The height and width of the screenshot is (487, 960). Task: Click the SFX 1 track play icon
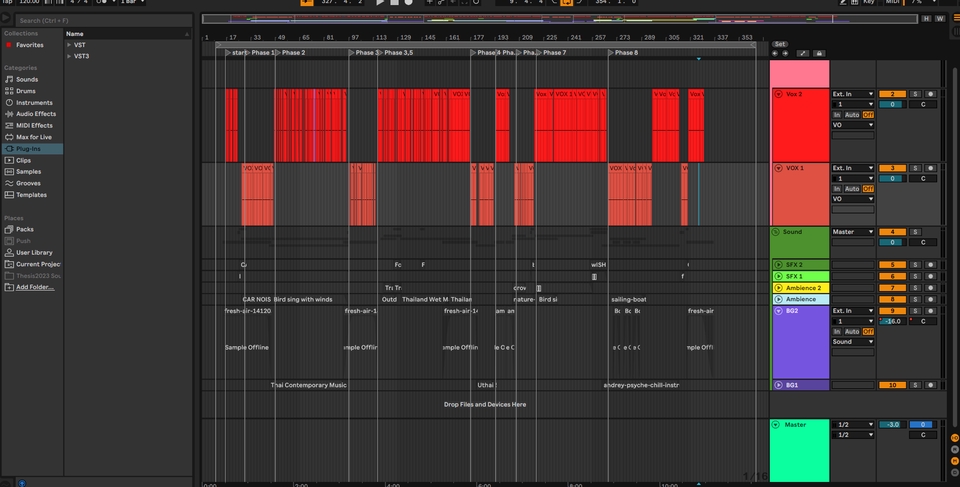(778, 276)
